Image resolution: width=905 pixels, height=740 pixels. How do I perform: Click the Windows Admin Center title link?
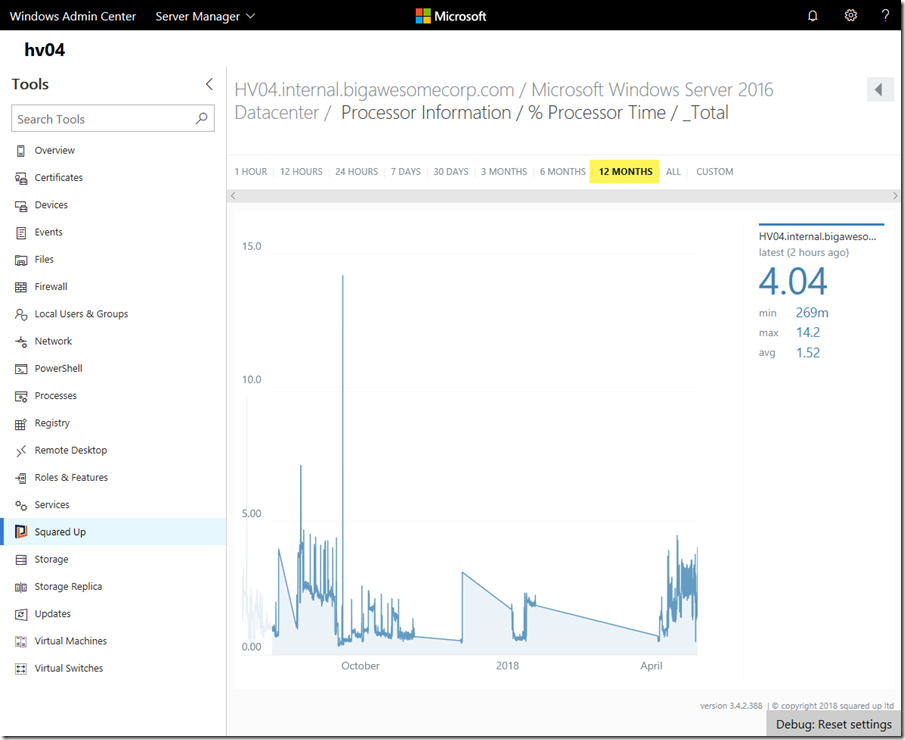coord(73,16)
